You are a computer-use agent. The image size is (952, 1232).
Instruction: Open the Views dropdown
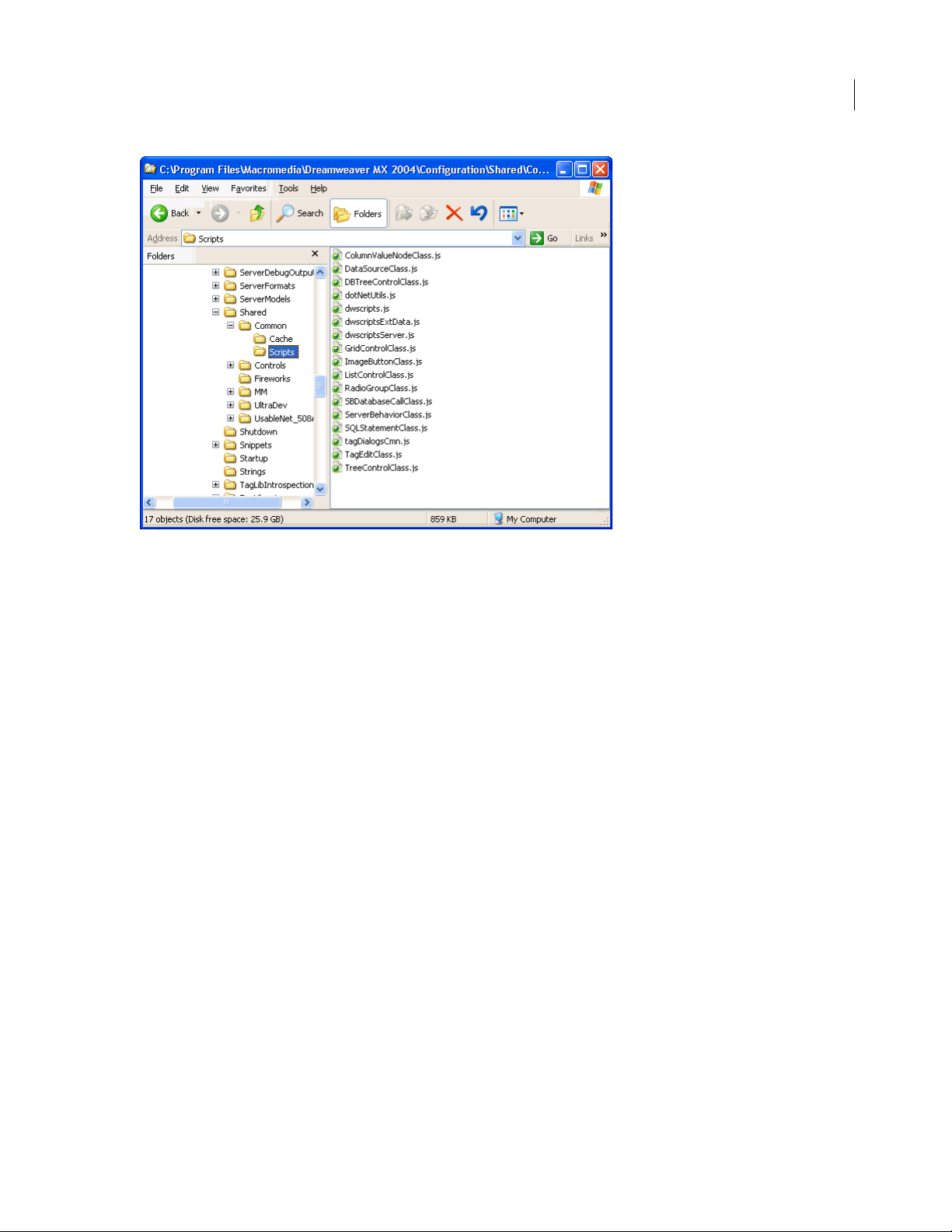pos(511,213)
